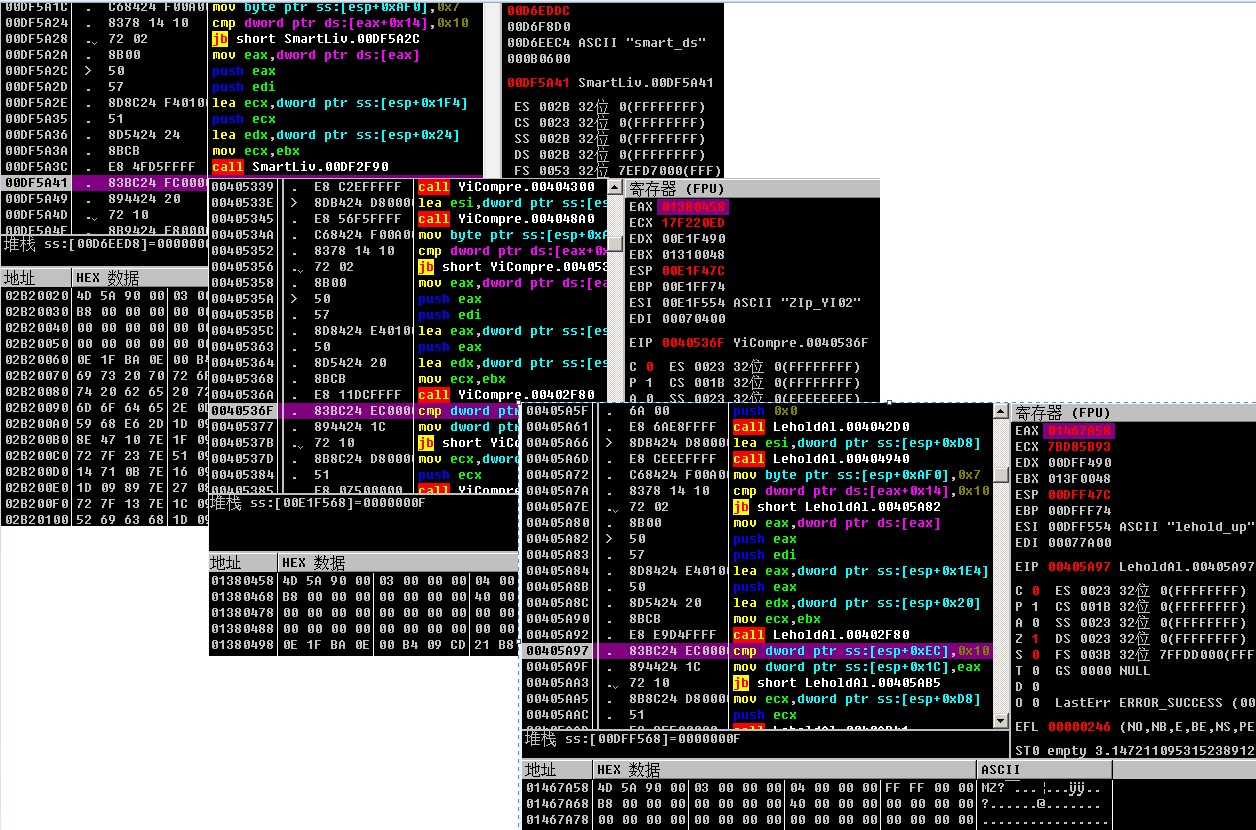Select jb short SmartLiv.00DF5A2C instruction

(x=316, y=39)
